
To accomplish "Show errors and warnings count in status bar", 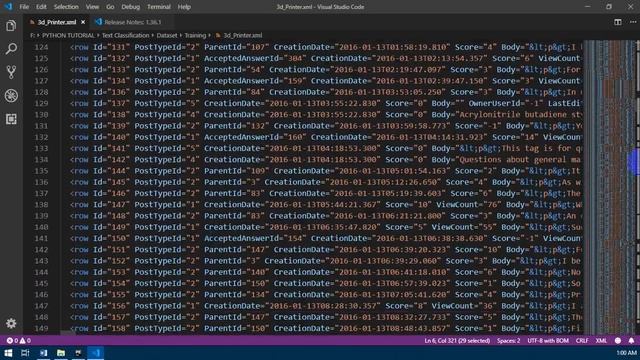I will [x=18, y=340].
